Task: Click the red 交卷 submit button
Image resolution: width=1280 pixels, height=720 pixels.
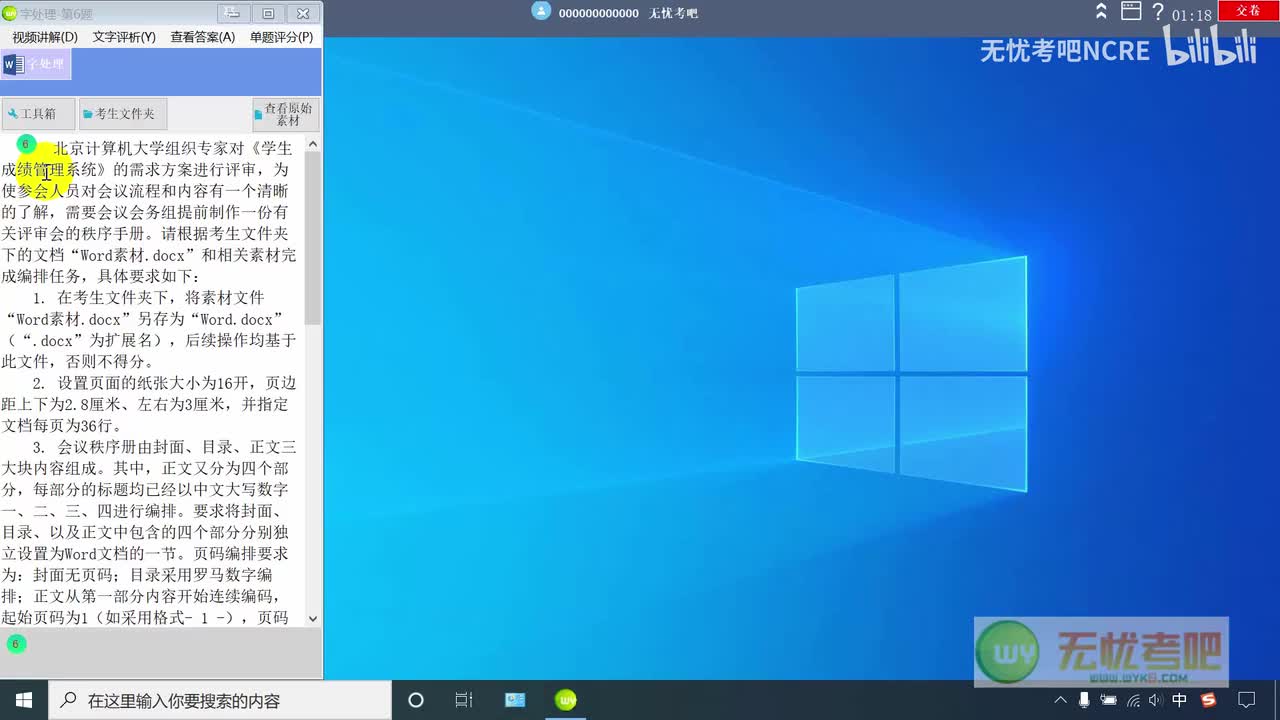Action: [1248, 10]
